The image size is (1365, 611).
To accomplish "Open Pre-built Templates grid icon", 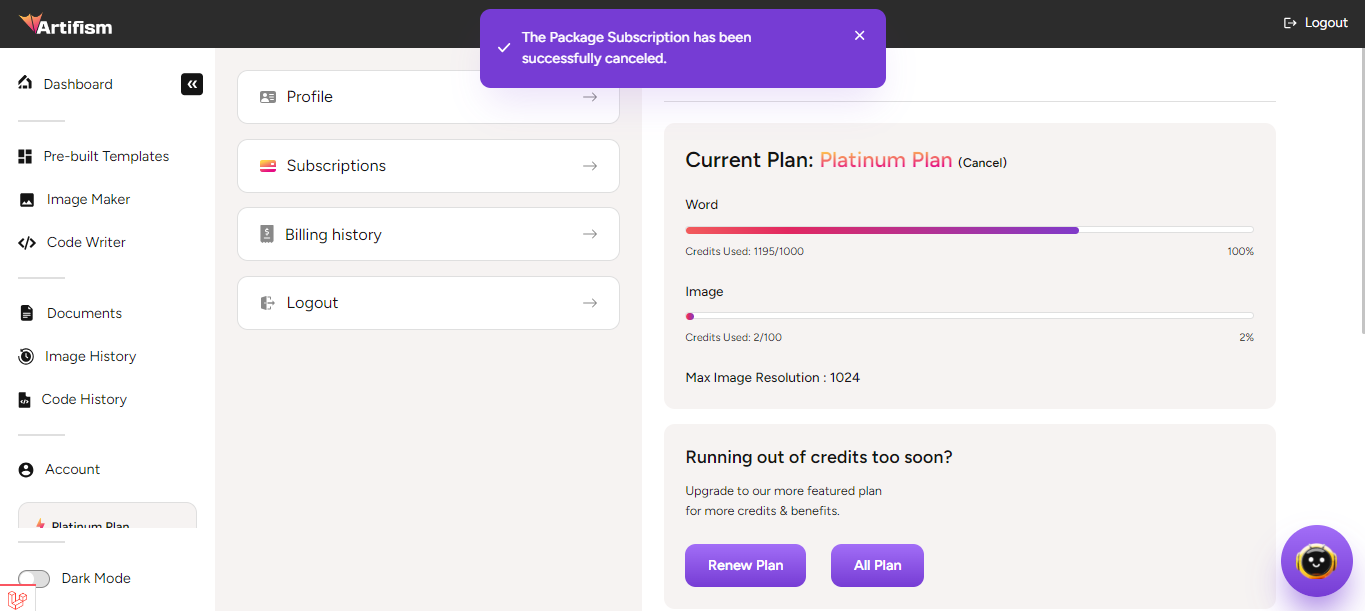I will point(26,157).
